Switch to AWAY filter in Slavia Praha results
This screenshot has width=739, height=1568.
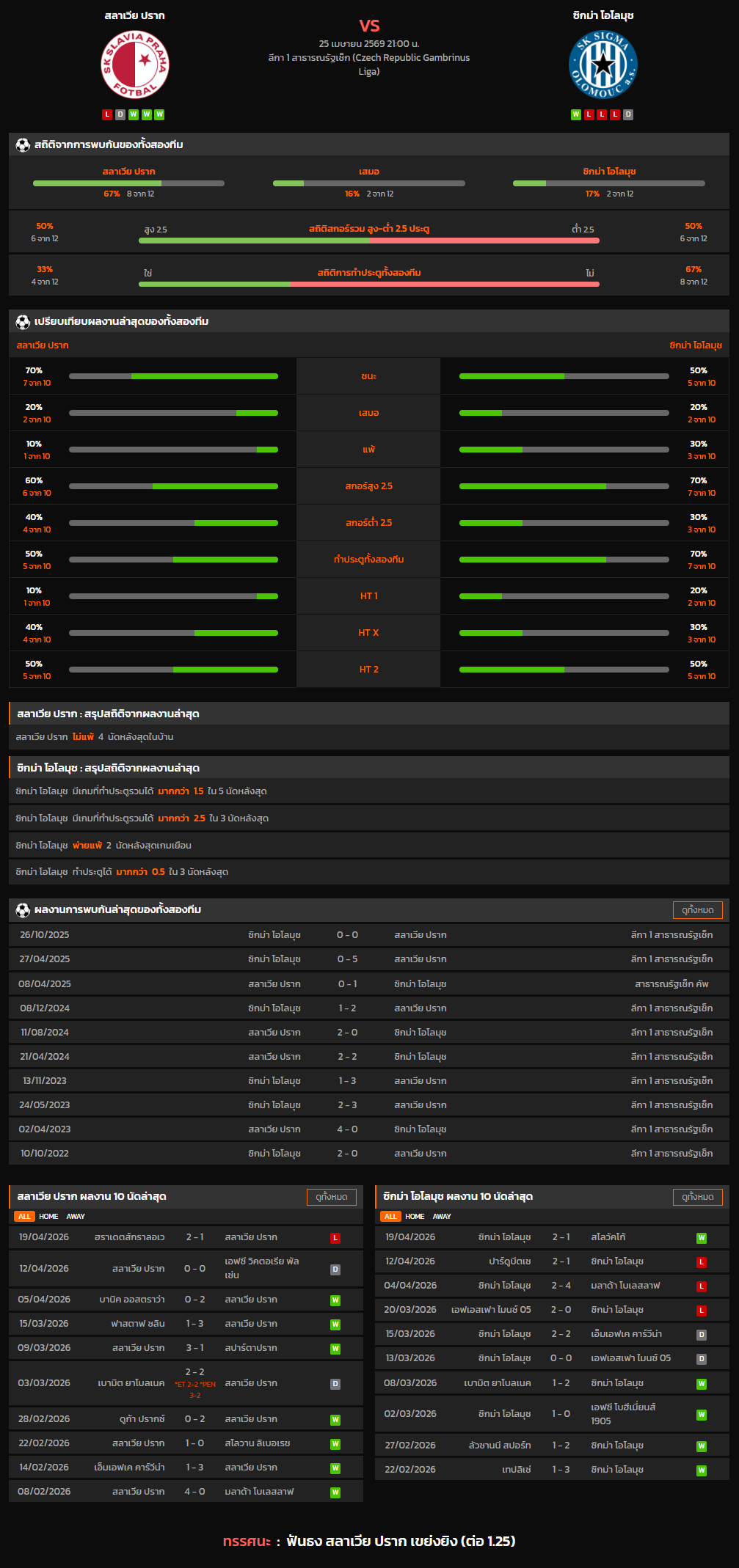click(x=76, y=1217)
